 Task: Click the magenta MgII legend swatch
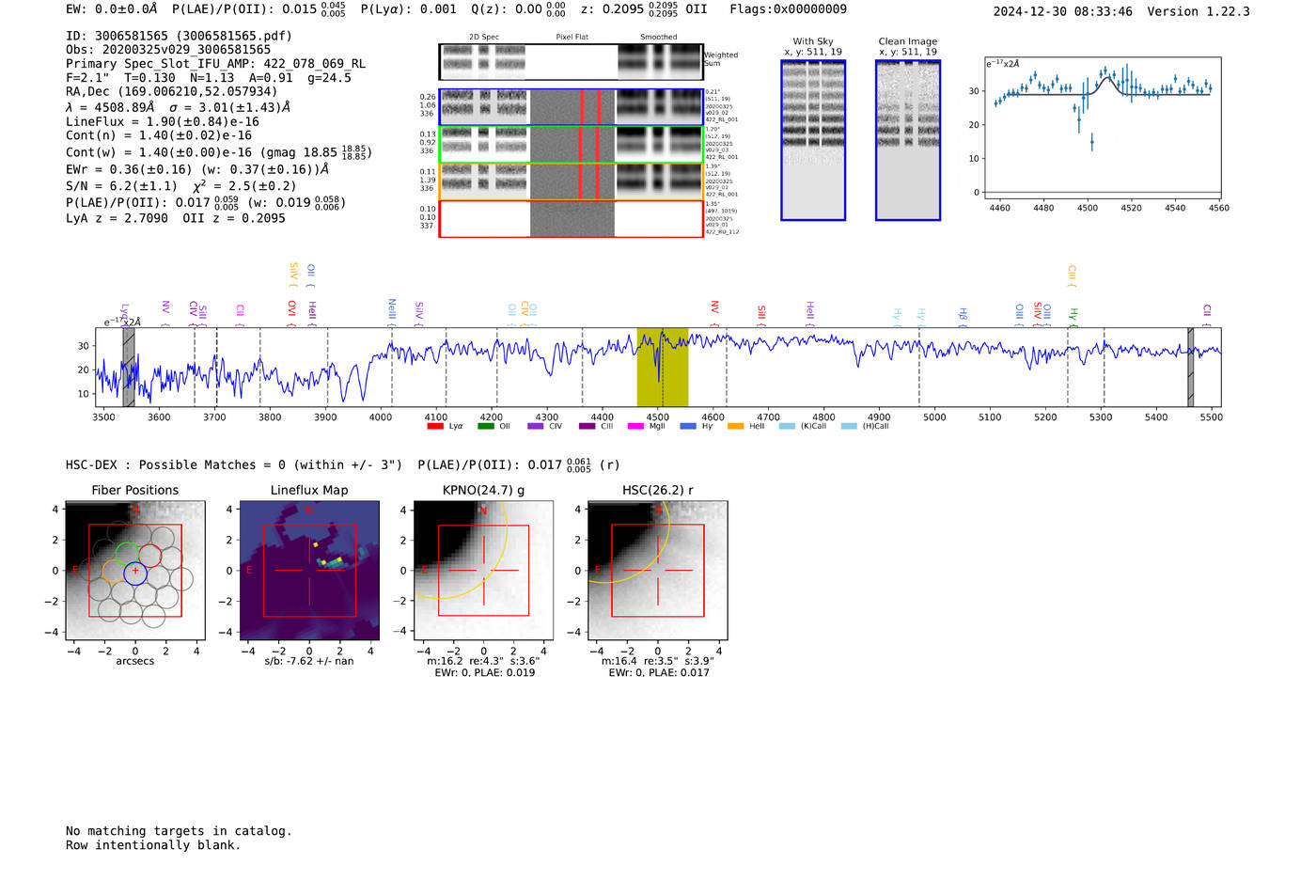[x=636, y=426]
